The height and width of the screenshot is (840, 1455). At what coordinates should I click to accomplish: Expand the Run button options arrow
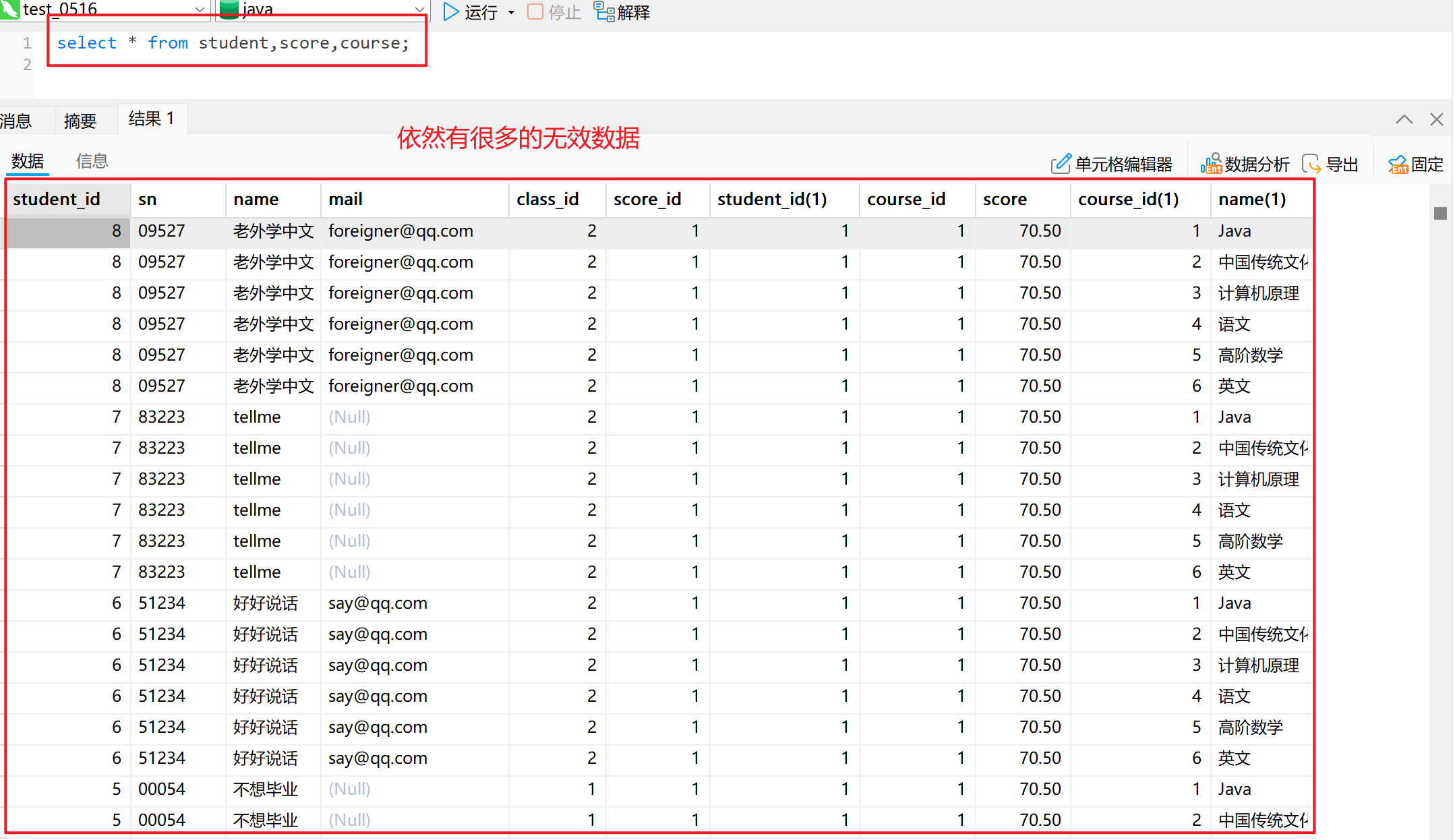[512, 12]
